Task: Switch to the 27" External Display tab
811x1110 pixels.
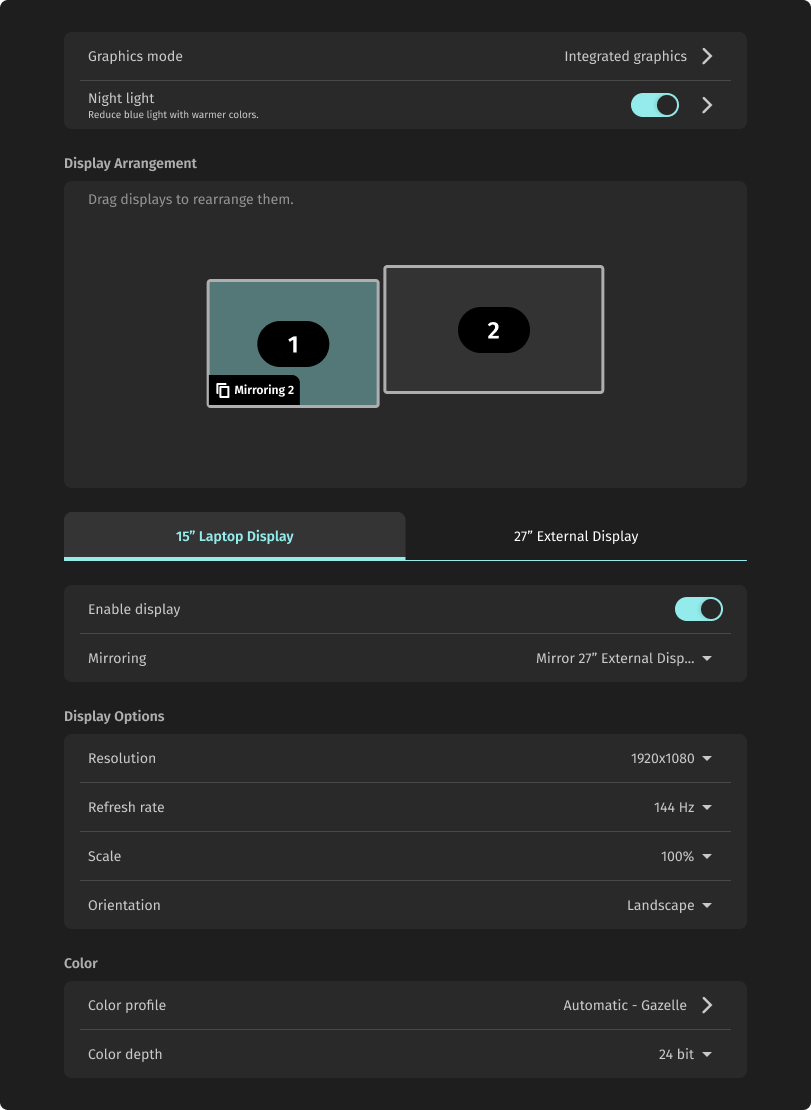Action: [x=576, y=536]
